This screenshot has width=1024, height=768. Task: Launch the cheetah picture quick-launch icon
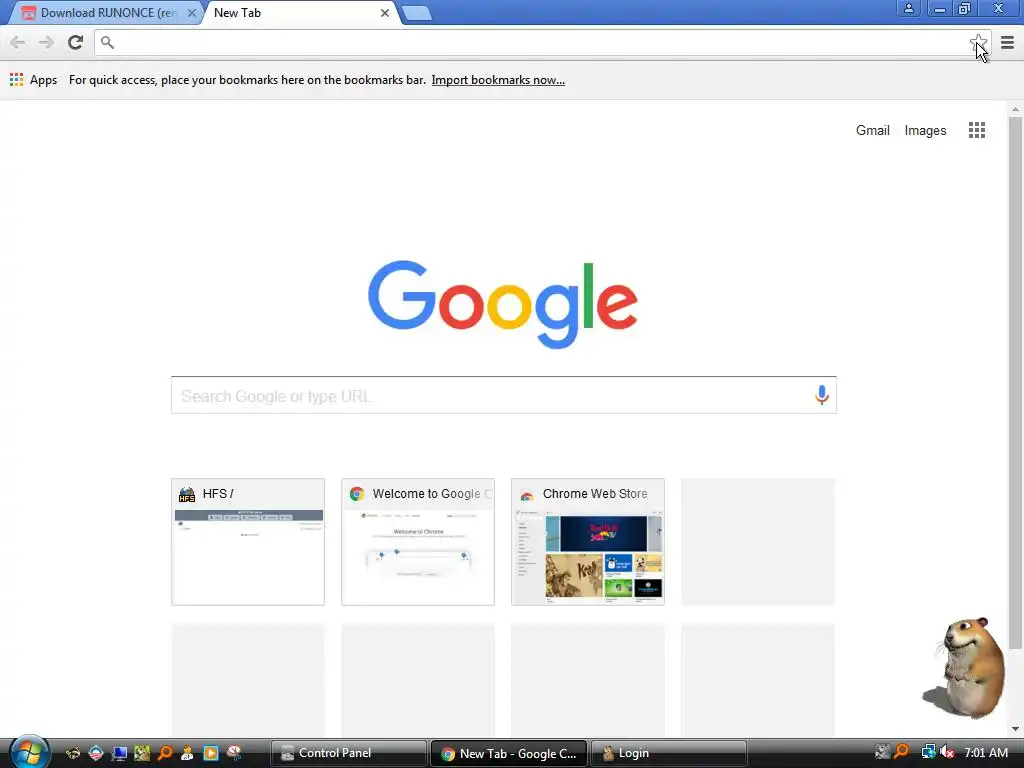(x=142, y=753)
